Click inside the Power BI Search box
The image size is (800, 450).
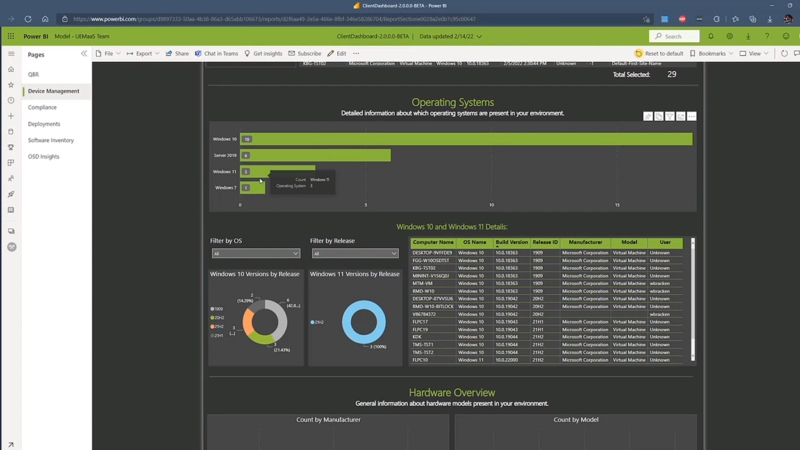(x=674, y=36)
